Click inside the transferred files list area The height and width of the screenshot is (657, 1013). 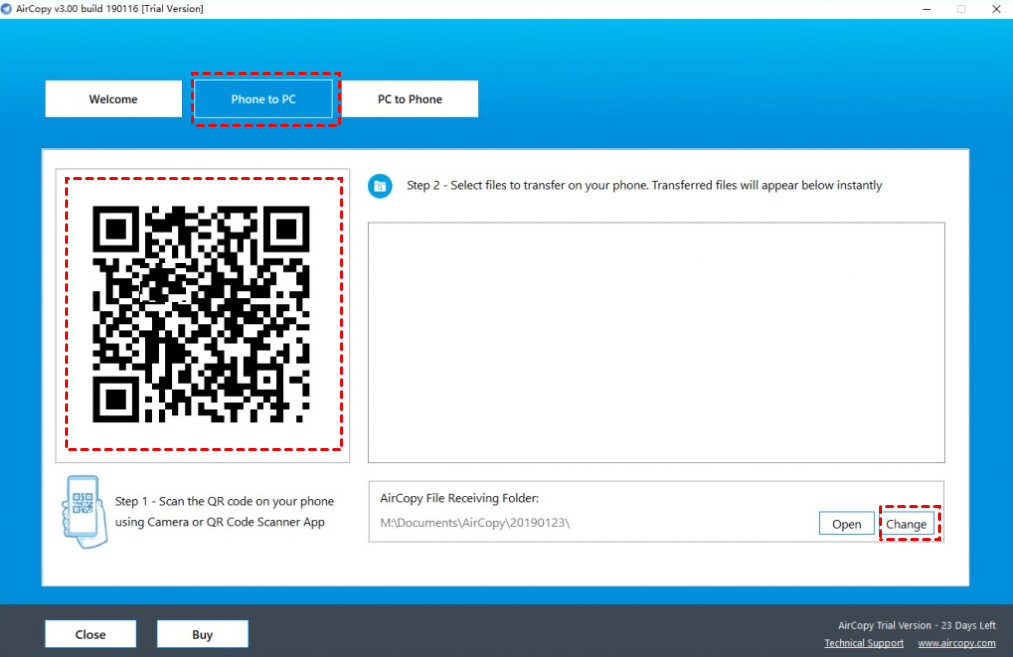(656, 342)
